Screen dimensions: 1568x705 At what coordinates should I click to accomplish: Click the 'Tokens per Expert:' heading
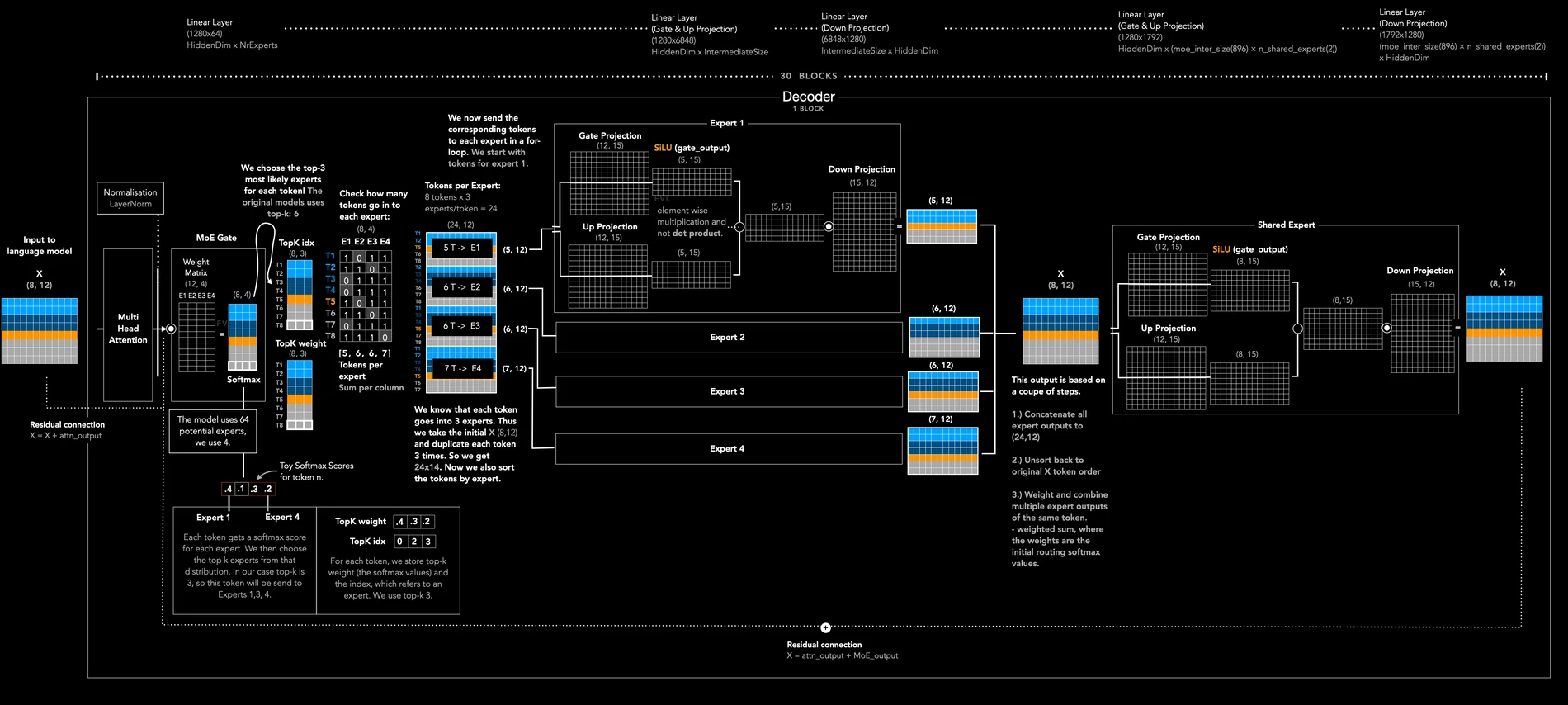tap(462, 186)
